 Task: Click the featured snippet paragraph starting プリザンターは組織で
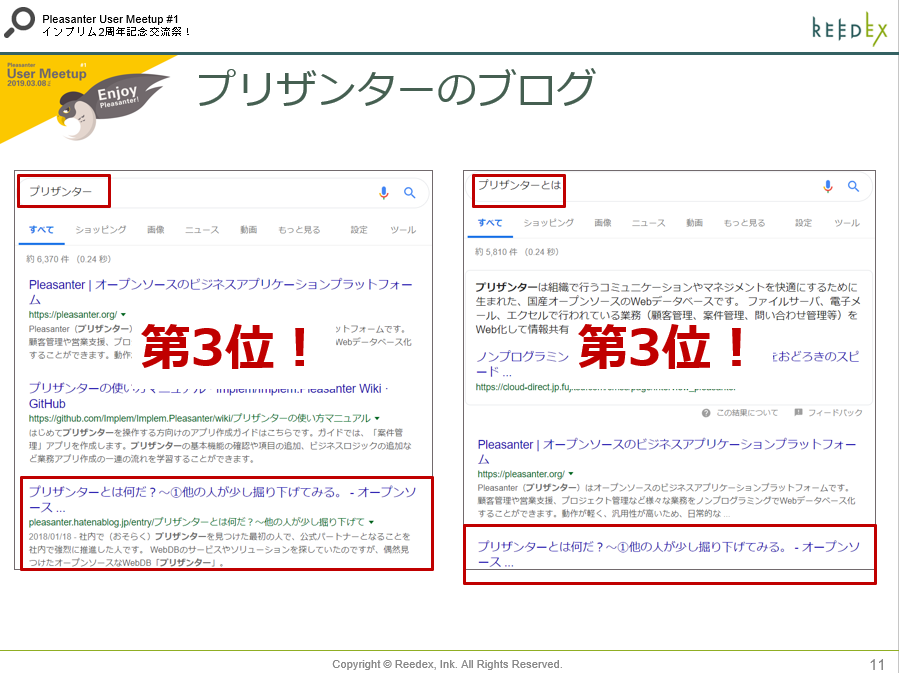tap(668, 308)
